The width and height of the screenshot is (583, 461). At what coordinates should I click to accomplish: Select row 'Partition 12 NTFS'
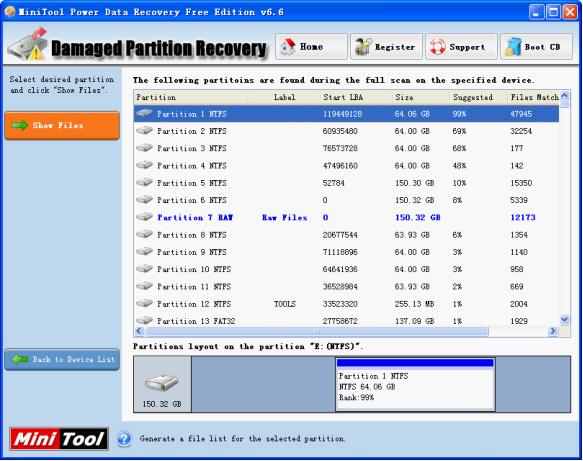pos(347,304)
